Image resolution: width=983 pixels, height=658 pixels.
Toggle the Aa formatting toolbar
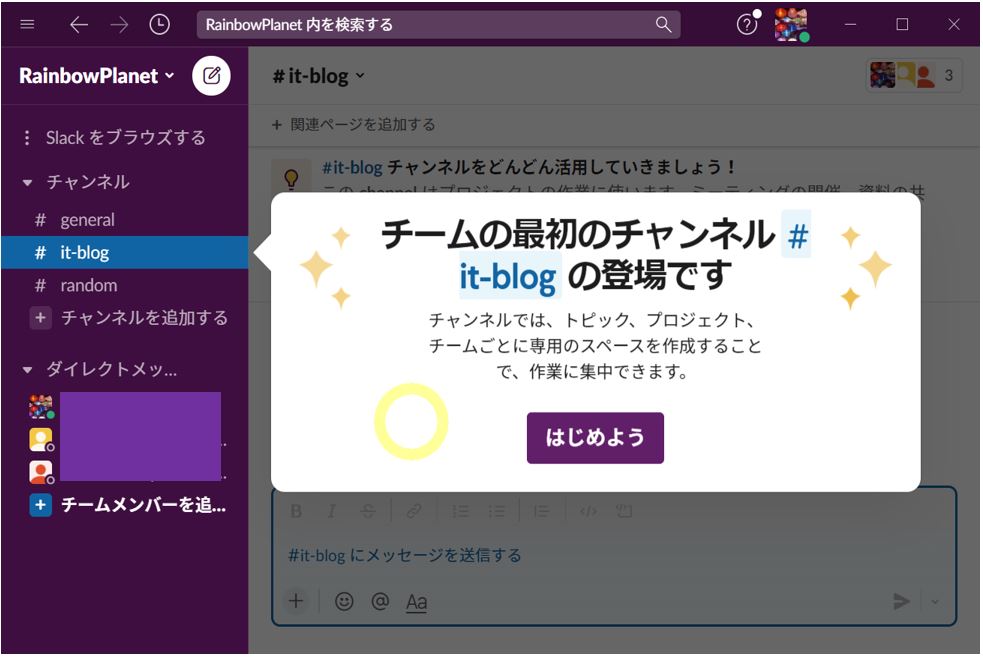click(416, 602)
